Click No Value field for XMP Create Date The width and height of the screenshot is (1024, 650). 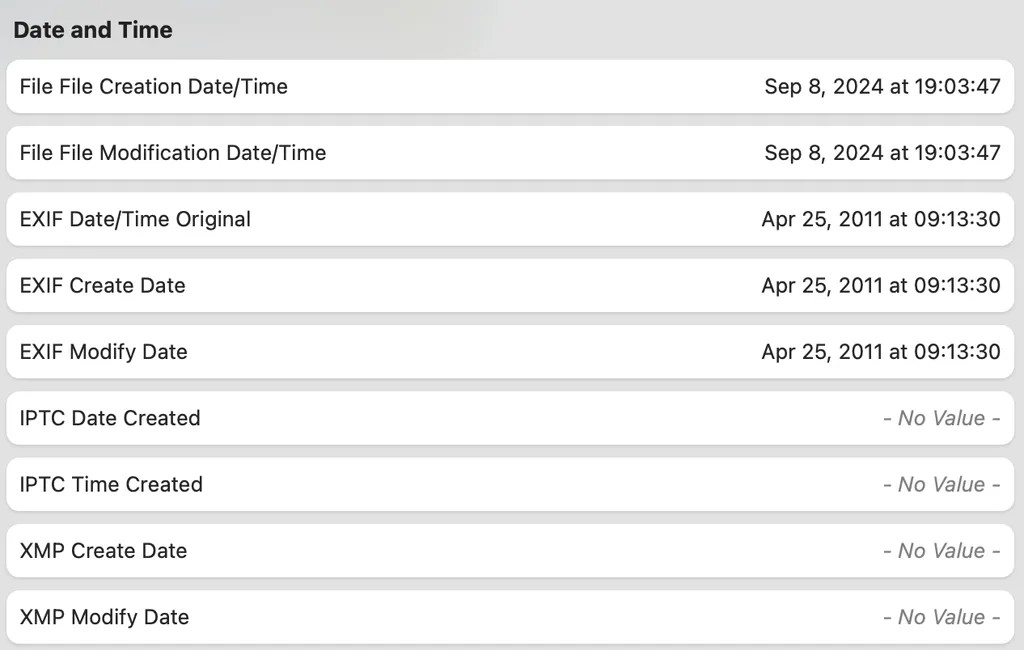coord(941,551)
